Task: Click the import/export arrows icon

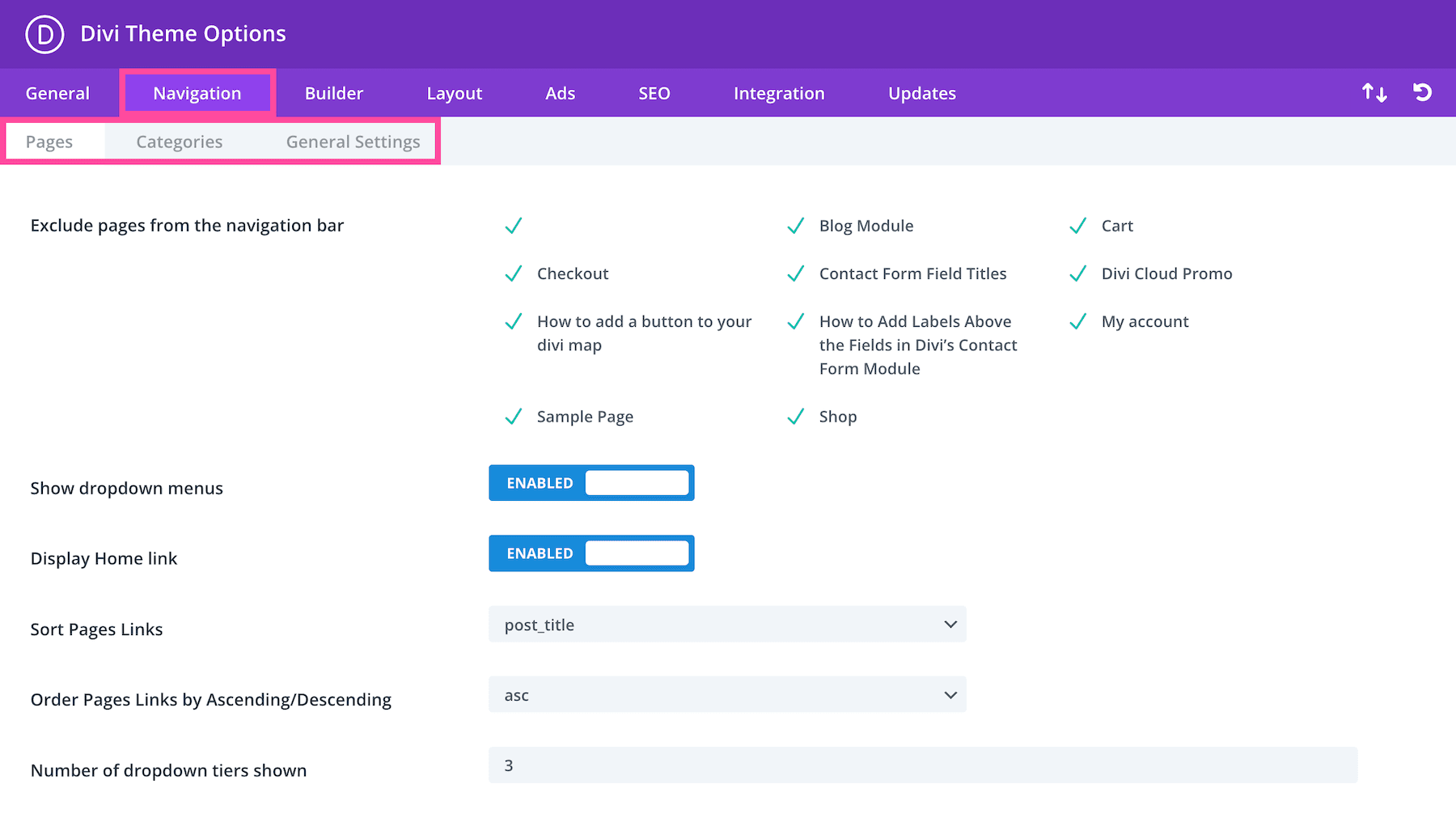Action: click(1373, 93)
